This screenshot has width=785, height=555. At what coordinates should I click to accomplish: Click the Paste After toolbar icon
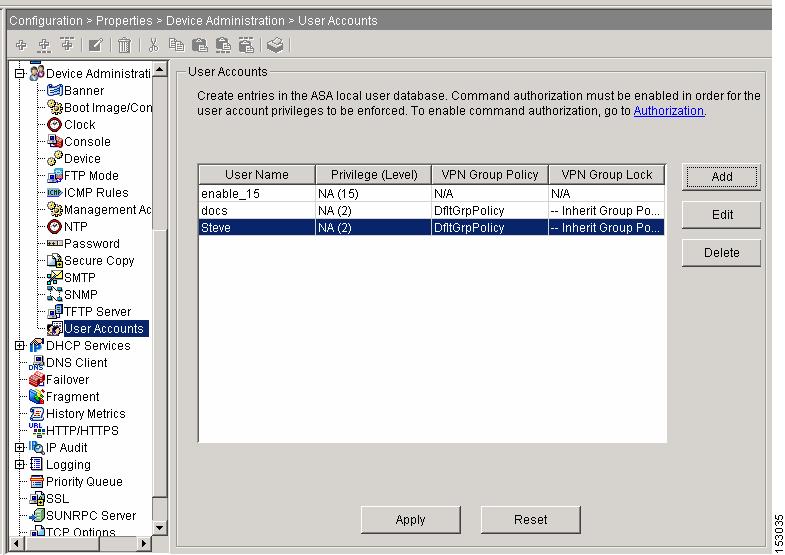[223, 46]
